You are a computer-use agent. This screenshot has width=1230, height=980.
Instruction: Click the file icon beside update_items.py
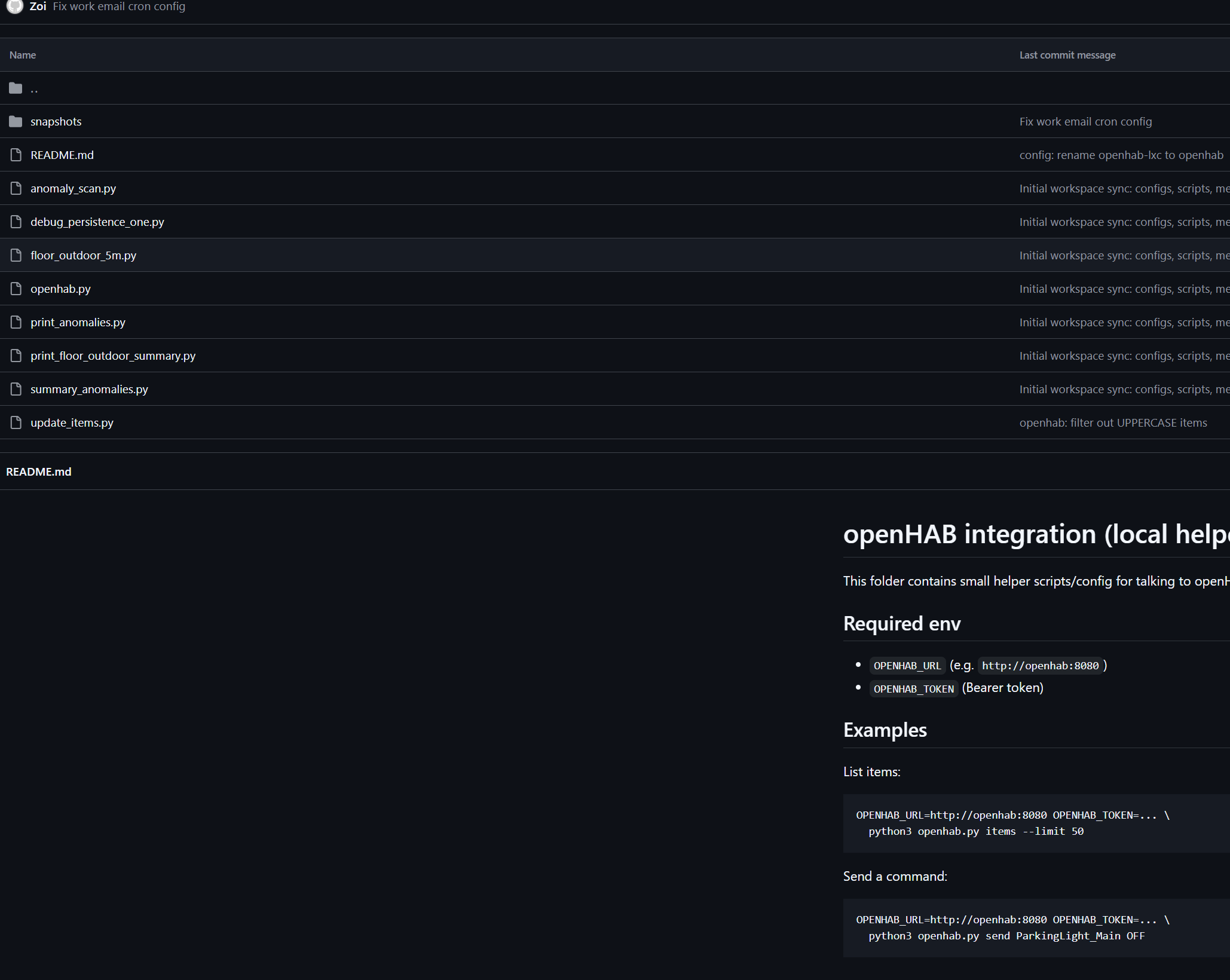point(16,423)
